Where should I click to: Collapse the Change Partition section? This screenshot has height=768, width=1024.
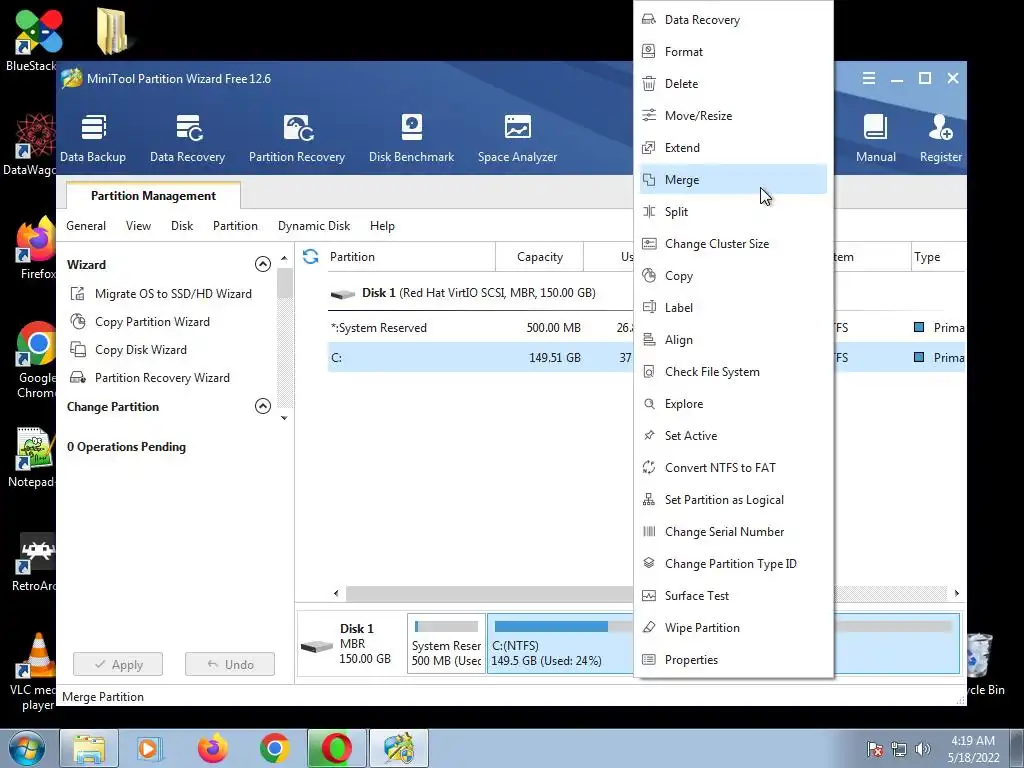pyautogui.click(x=263, y=406)
